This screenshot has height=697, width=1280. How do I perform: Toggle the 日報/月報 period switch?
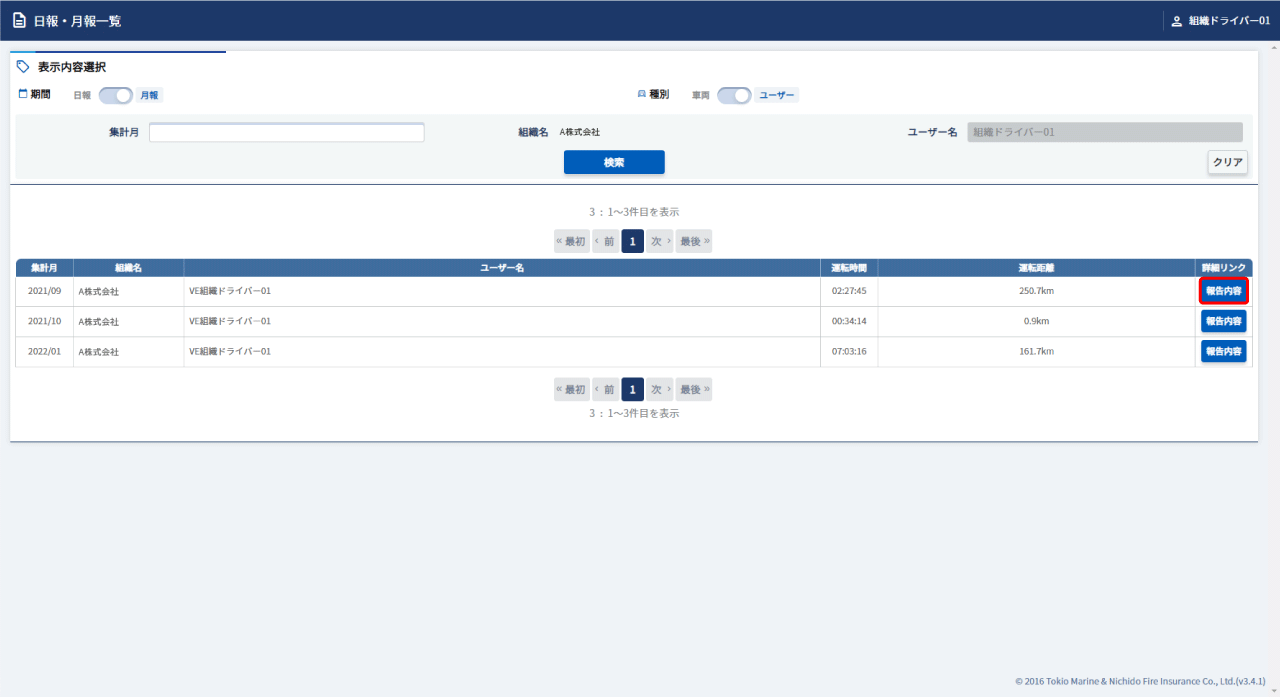click(116, 95)
